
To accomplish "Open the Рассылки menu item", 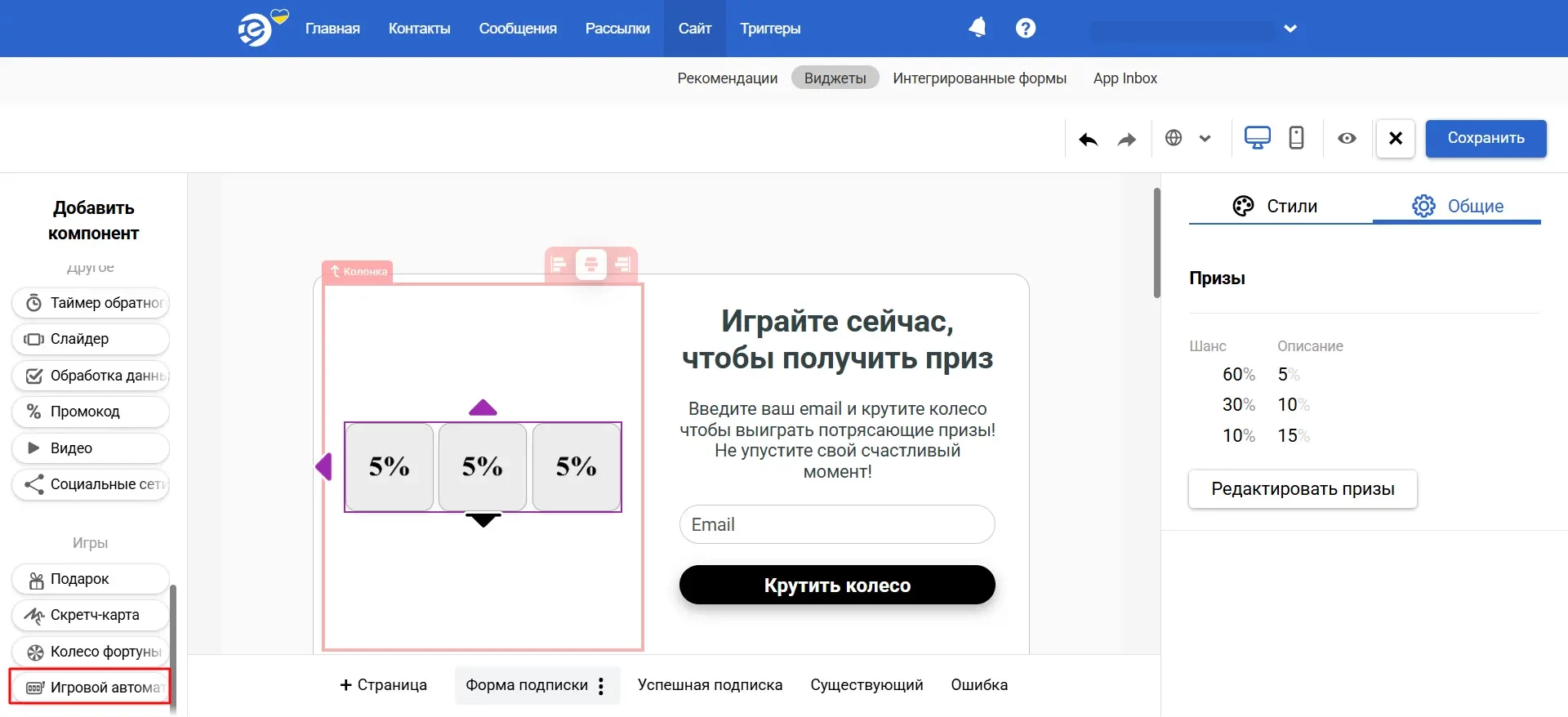I will click(x=617, y=29).
